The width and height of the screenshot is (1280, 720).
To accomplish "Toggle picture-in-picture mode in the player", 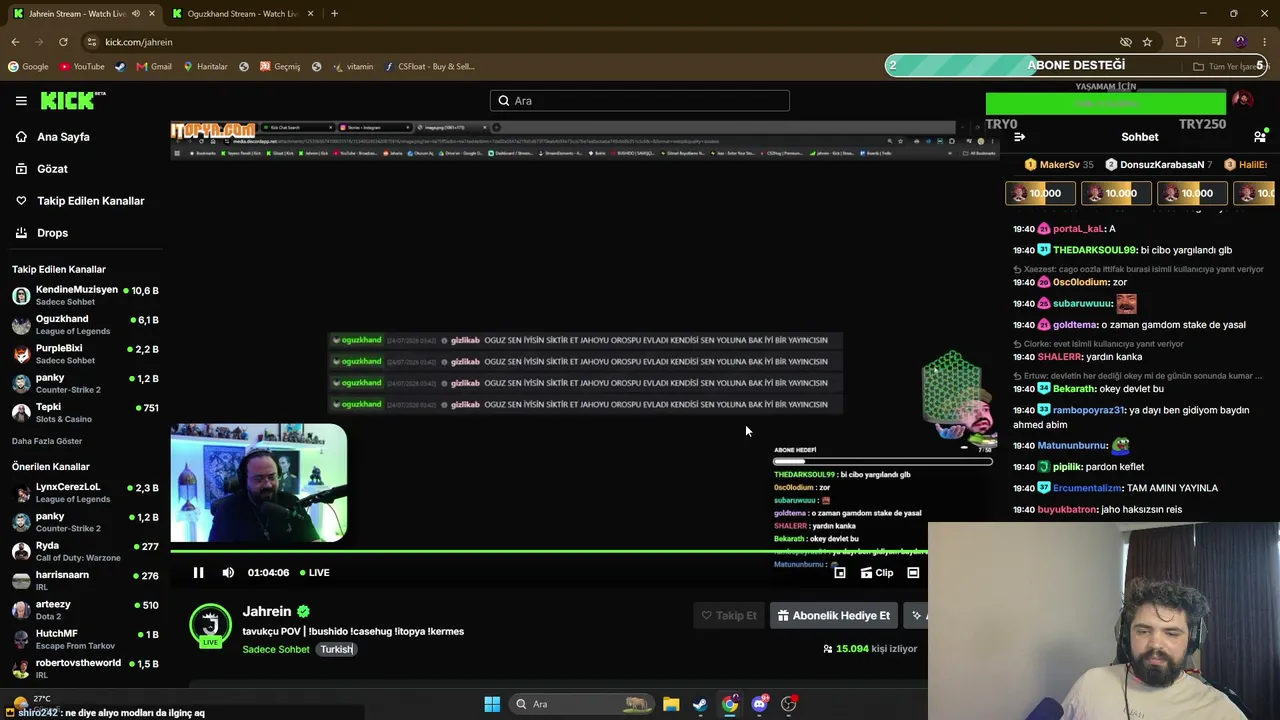I will [840, 573].
